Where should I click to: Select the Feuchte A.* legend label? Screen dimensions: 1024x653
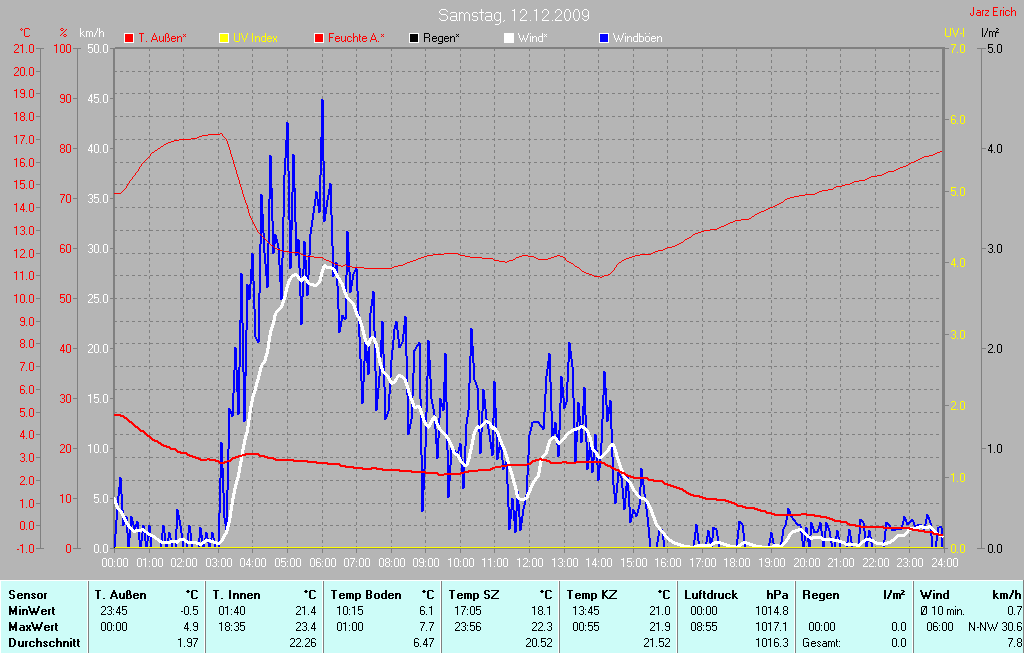click(356, 38)
